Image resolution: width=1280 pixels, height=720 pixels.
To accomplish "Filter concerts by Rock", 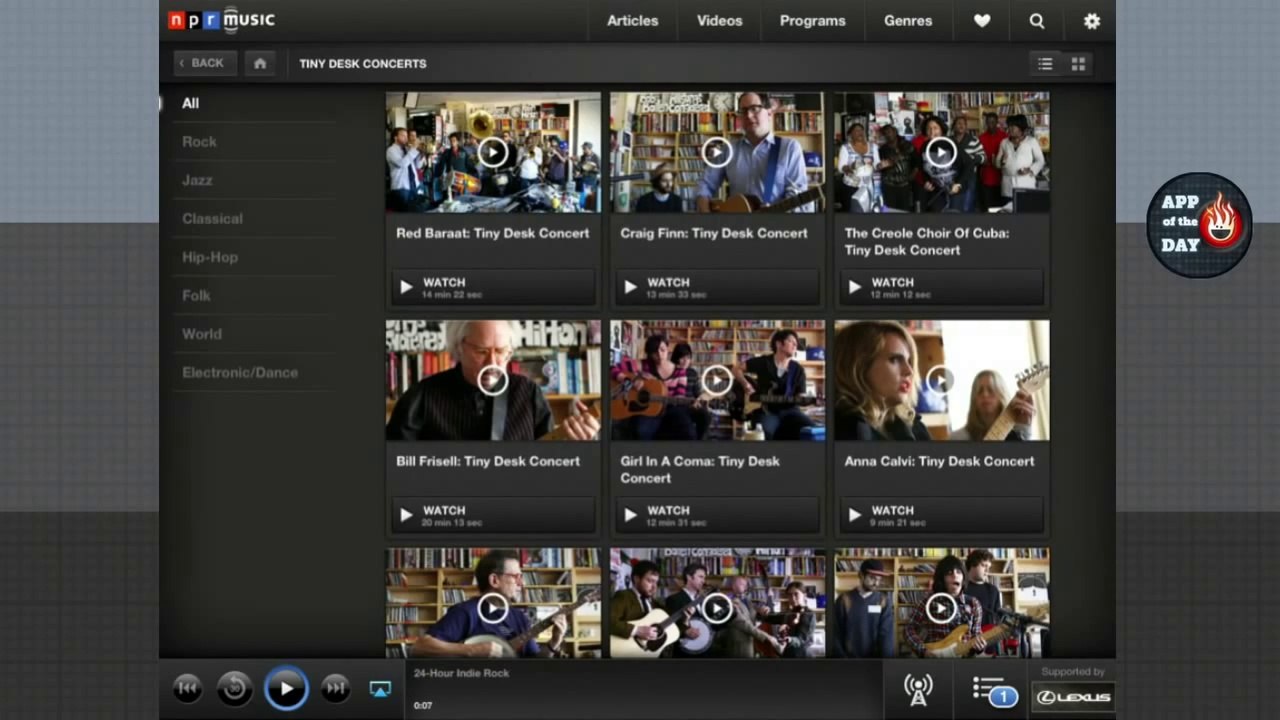I will tap(199, 142).
